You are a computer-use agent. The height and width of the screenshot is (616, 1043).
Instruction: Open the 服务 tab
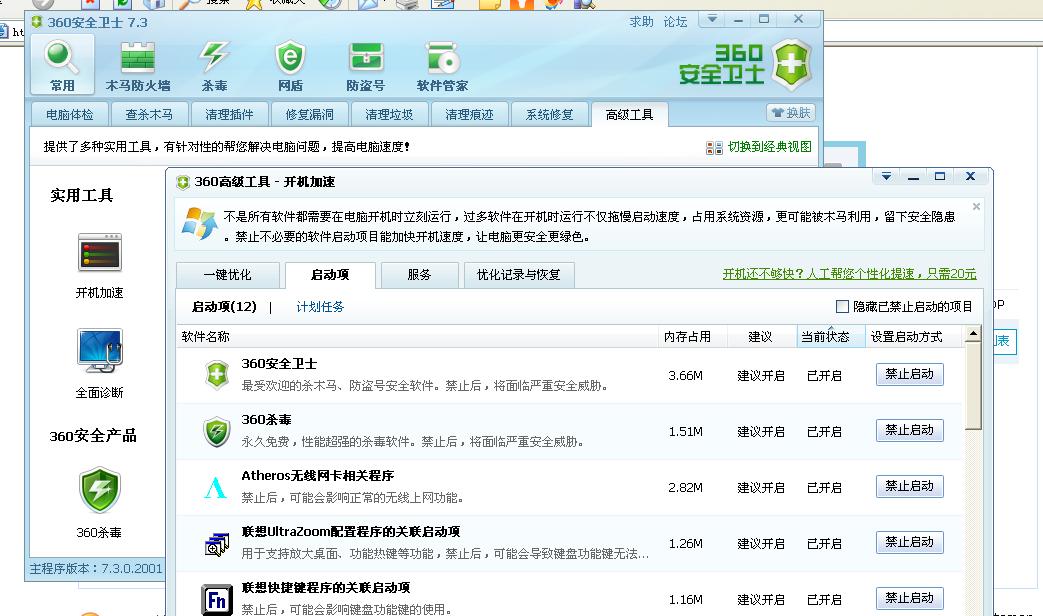pyautogui.click(x=419, y=275)
